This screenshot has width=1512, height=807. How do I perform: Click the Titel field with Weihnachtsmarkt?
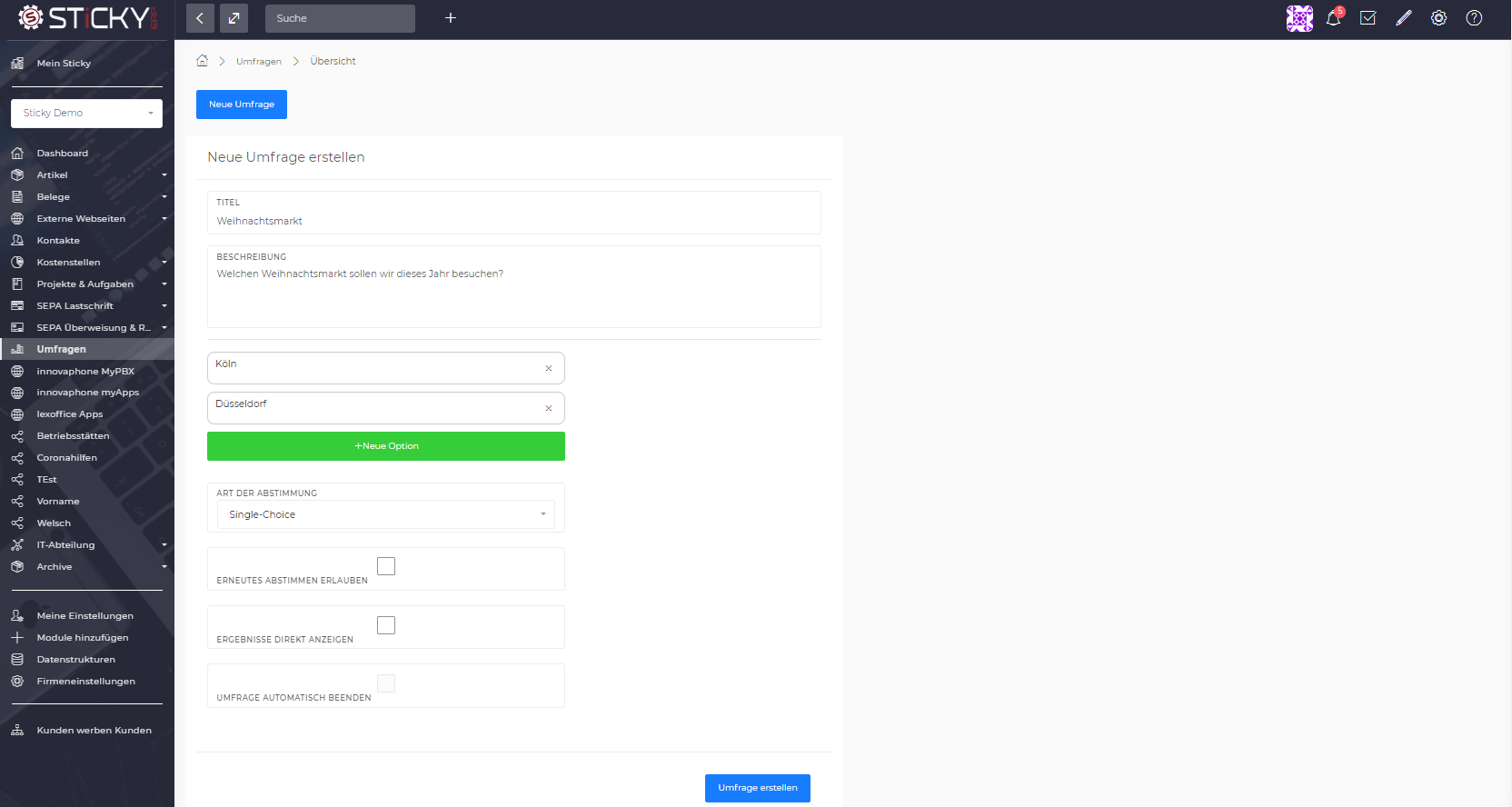(x=514, y=213)
